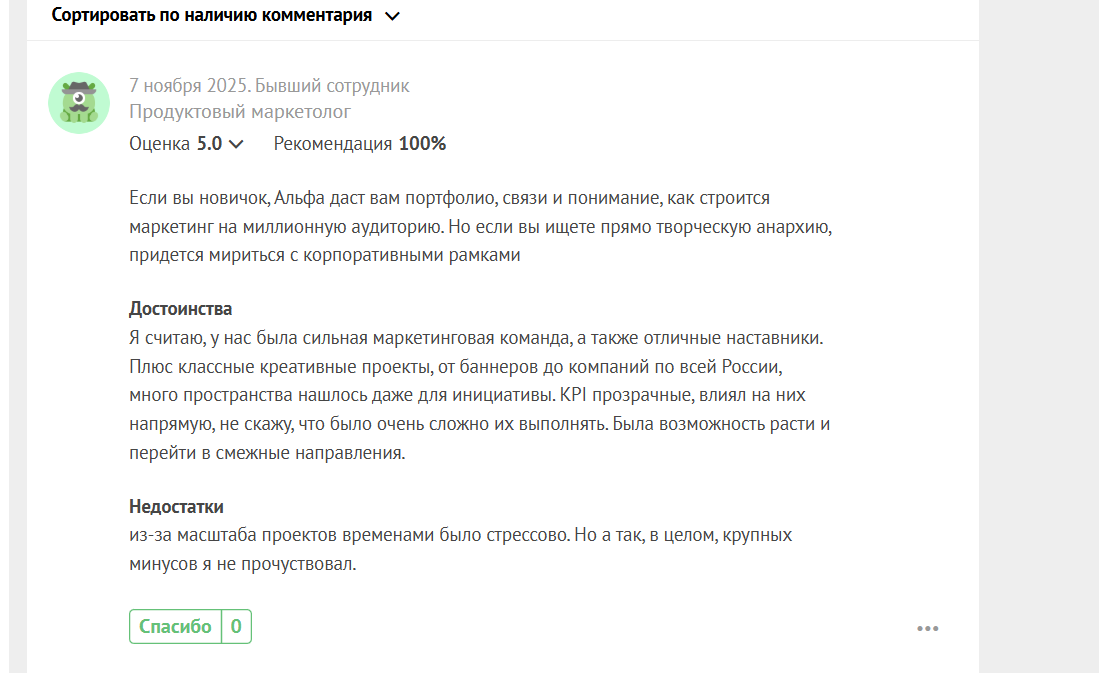Click the Недостатки heading
This screenshot has width=1099, height=673.
coord(176,506)
